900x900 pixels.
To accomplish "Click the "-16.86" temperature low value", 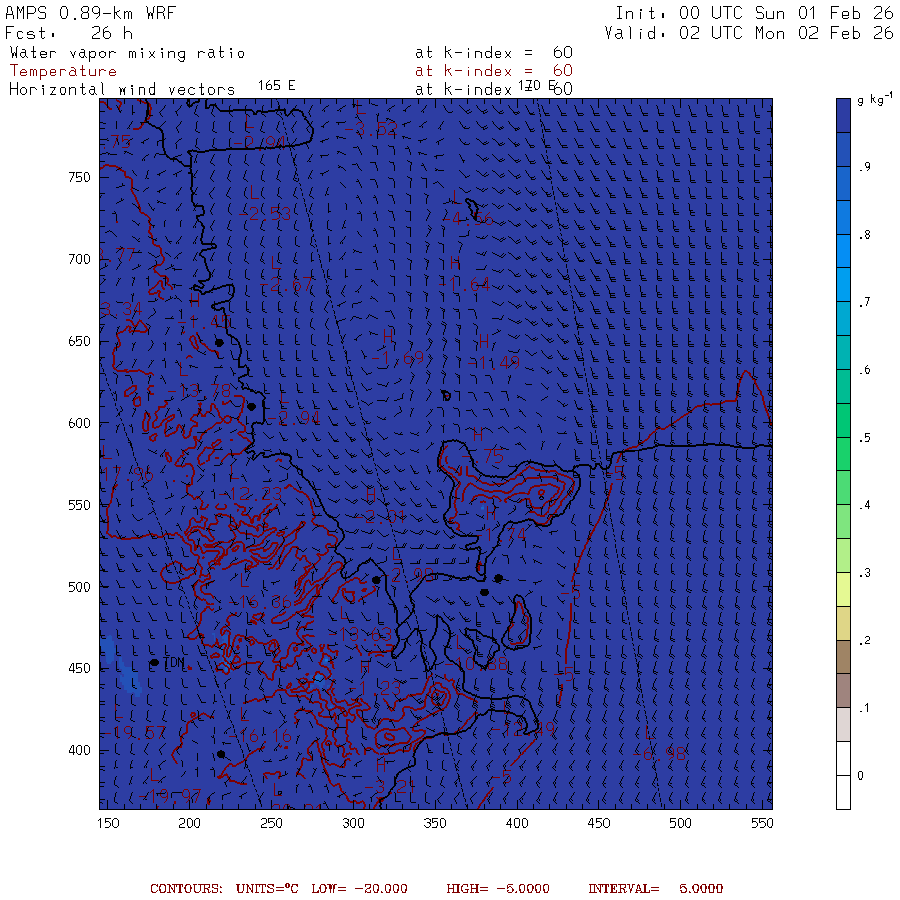I will (x=259, y=603).
